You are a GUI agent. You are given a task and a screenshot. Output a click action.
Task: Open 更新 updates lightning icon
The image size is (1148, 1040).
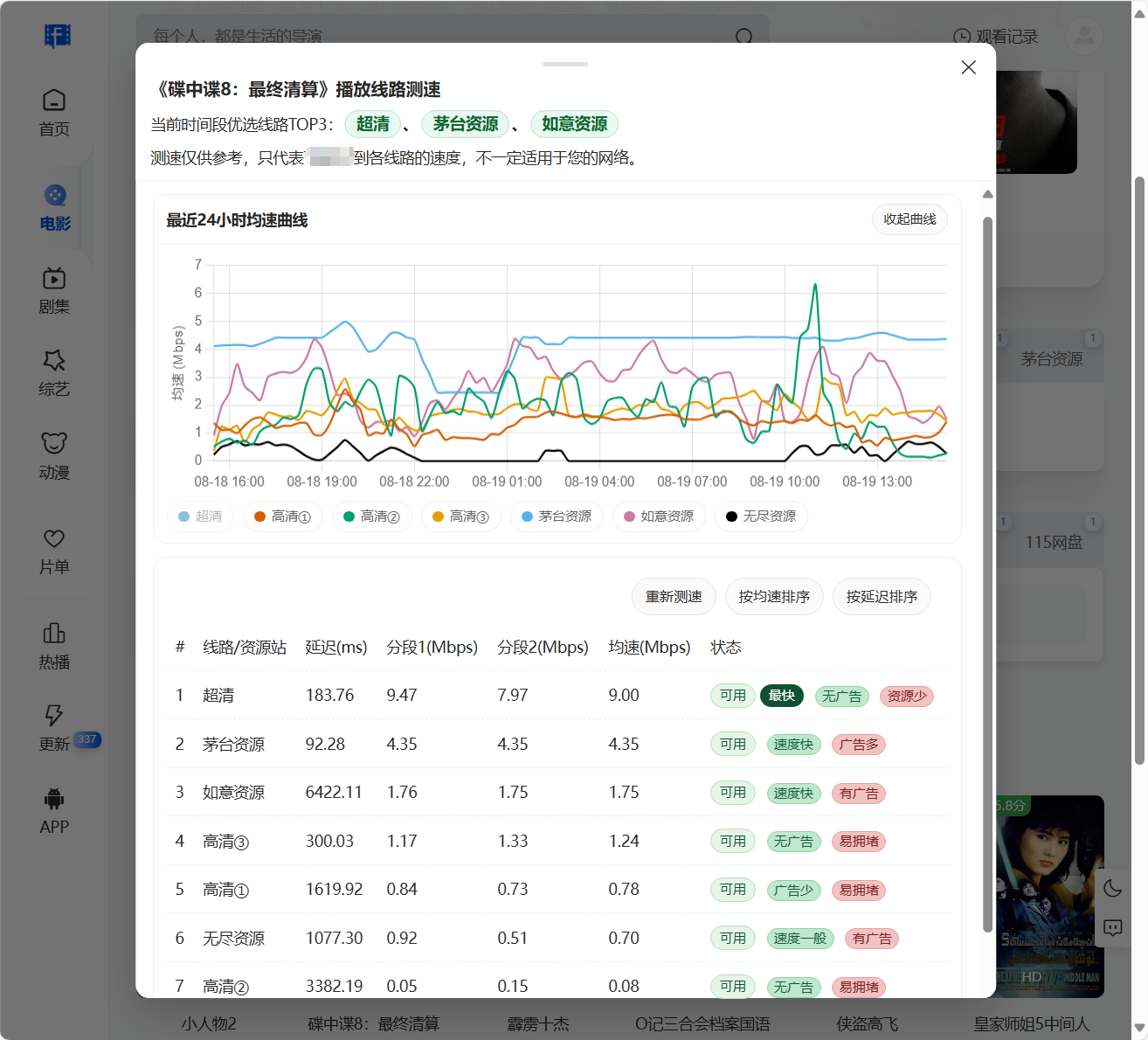(54, 715)
